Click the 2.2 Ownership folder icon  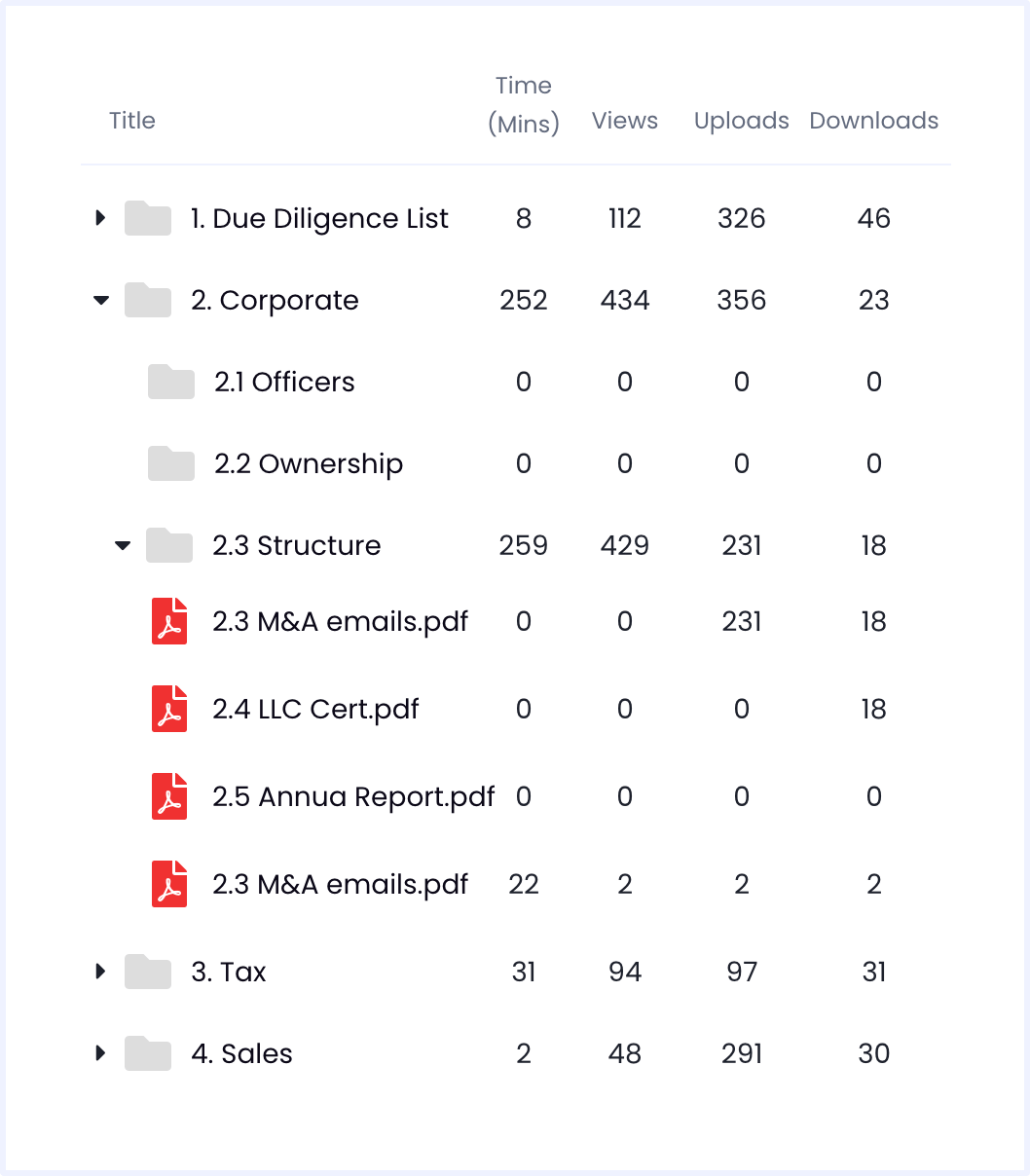(171, 463)
